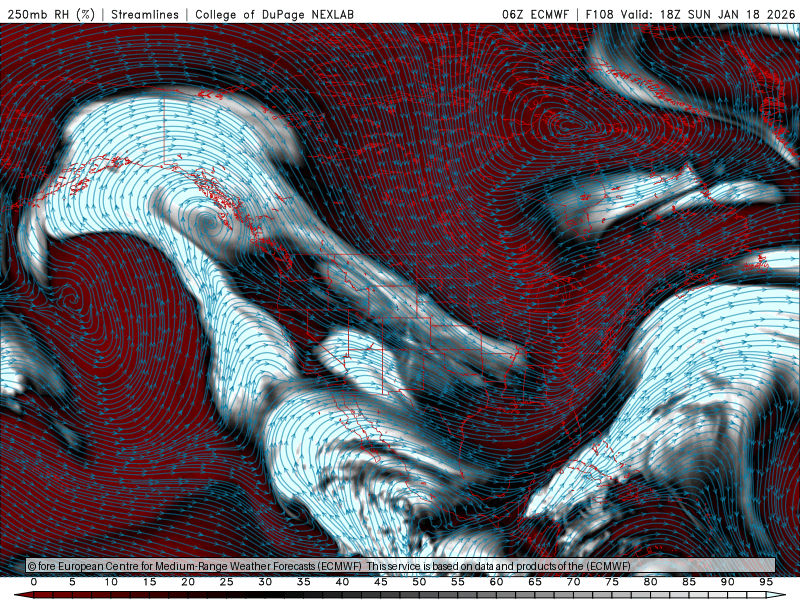Click the '70' tick label on the color scale

(x=573, y=582)
